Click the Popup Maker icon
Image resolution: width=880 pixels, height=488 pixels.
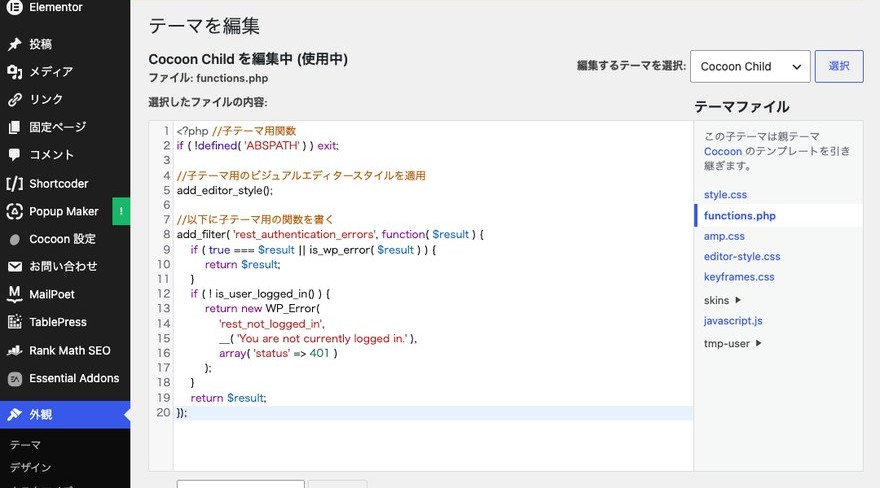(x=15, y=211)
